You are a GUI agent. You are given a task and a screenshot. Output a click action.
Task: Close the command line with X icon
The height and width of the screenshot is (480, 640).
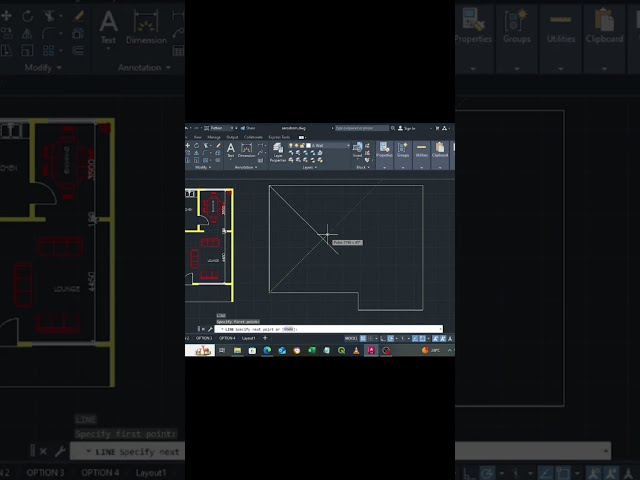[204, 329]
